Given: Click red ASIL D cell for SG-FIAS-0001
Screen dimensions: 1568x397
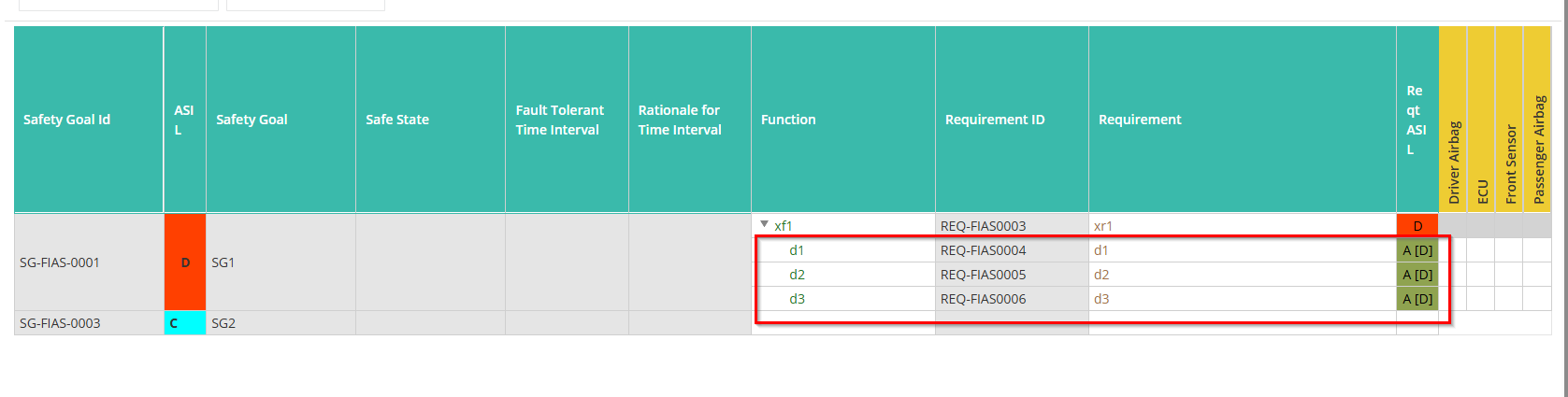Looking at the screenshot, I should 185,262.
